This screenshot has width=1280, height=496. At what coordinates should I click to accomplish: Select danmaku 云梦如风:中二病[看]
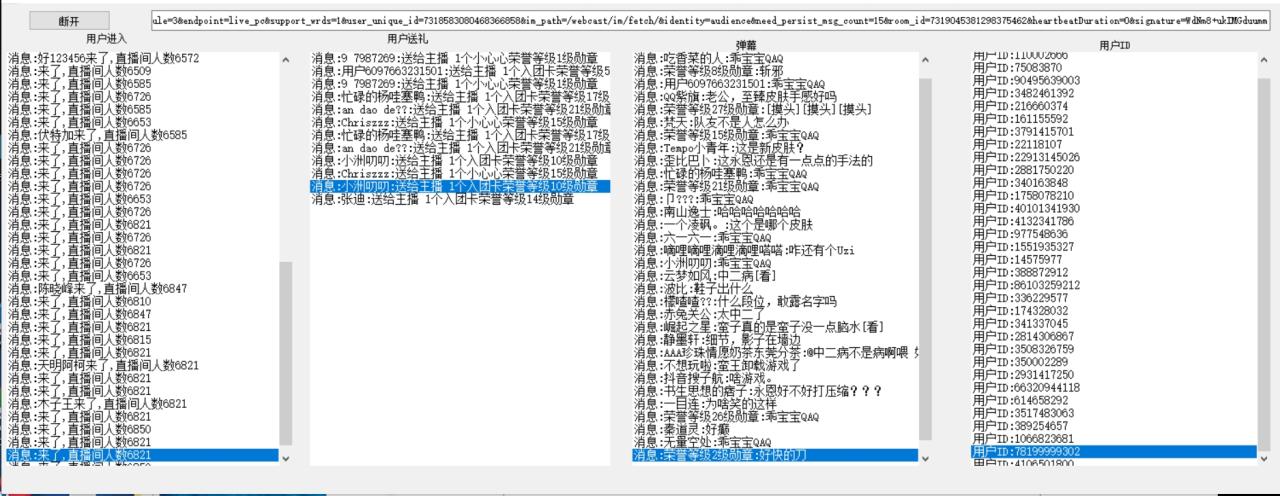(x=775, y=276)
